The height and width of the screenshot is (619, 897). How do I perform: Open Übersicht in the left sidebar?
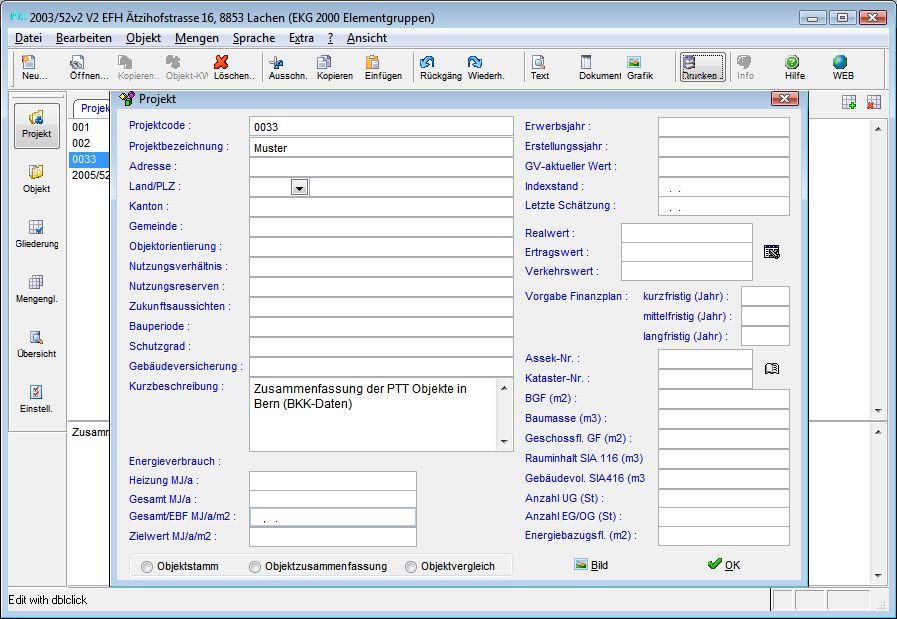tap(37, 344)
